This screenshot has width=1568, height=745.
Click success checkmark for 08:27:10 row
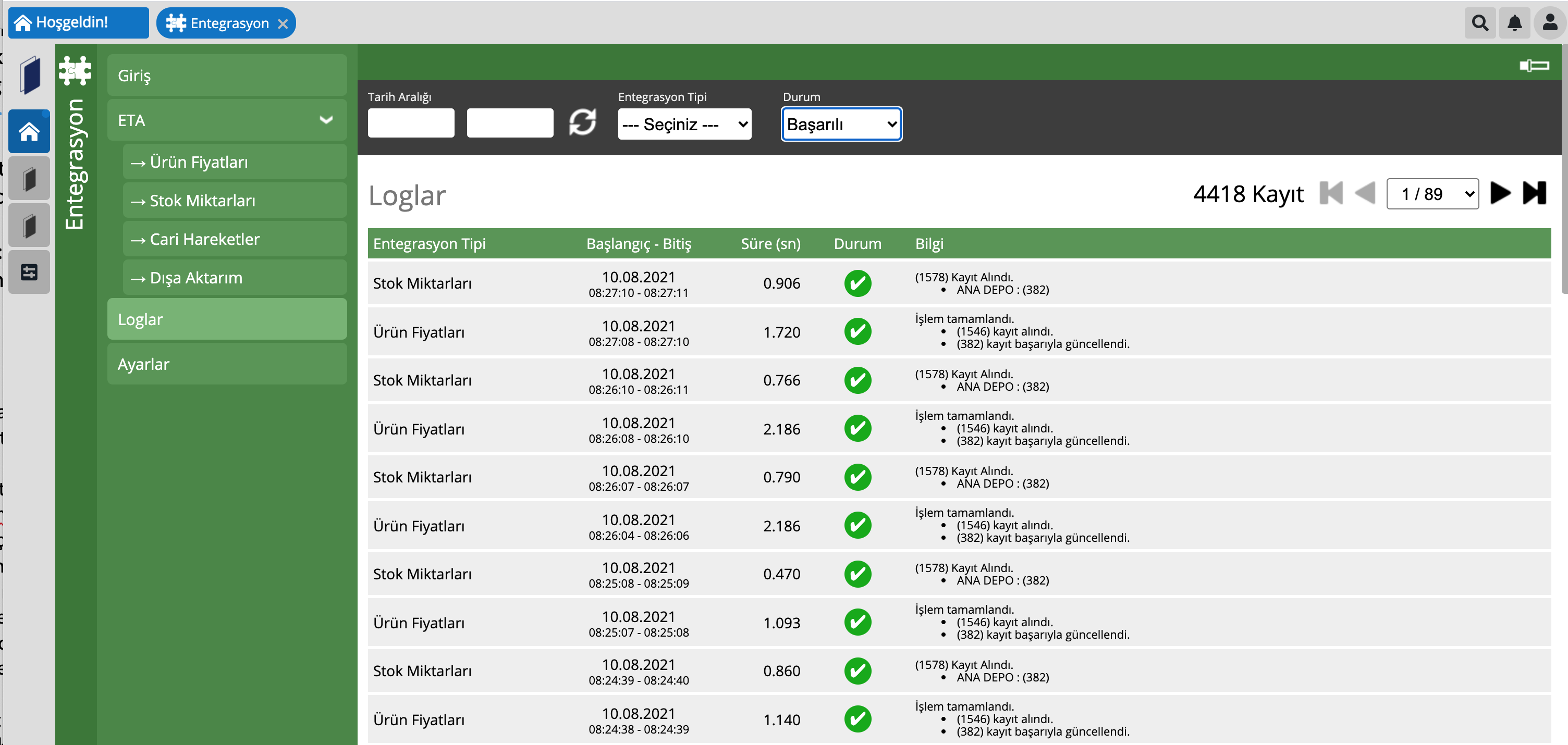[857, 283]
